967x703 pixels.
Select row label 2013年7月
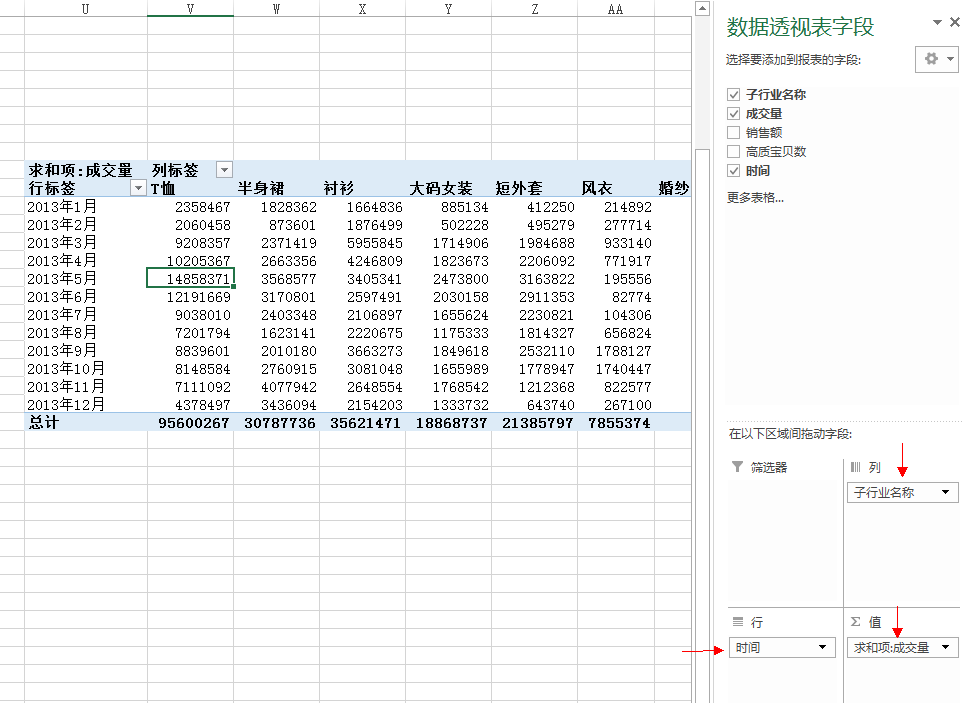[x=86, y=314]
